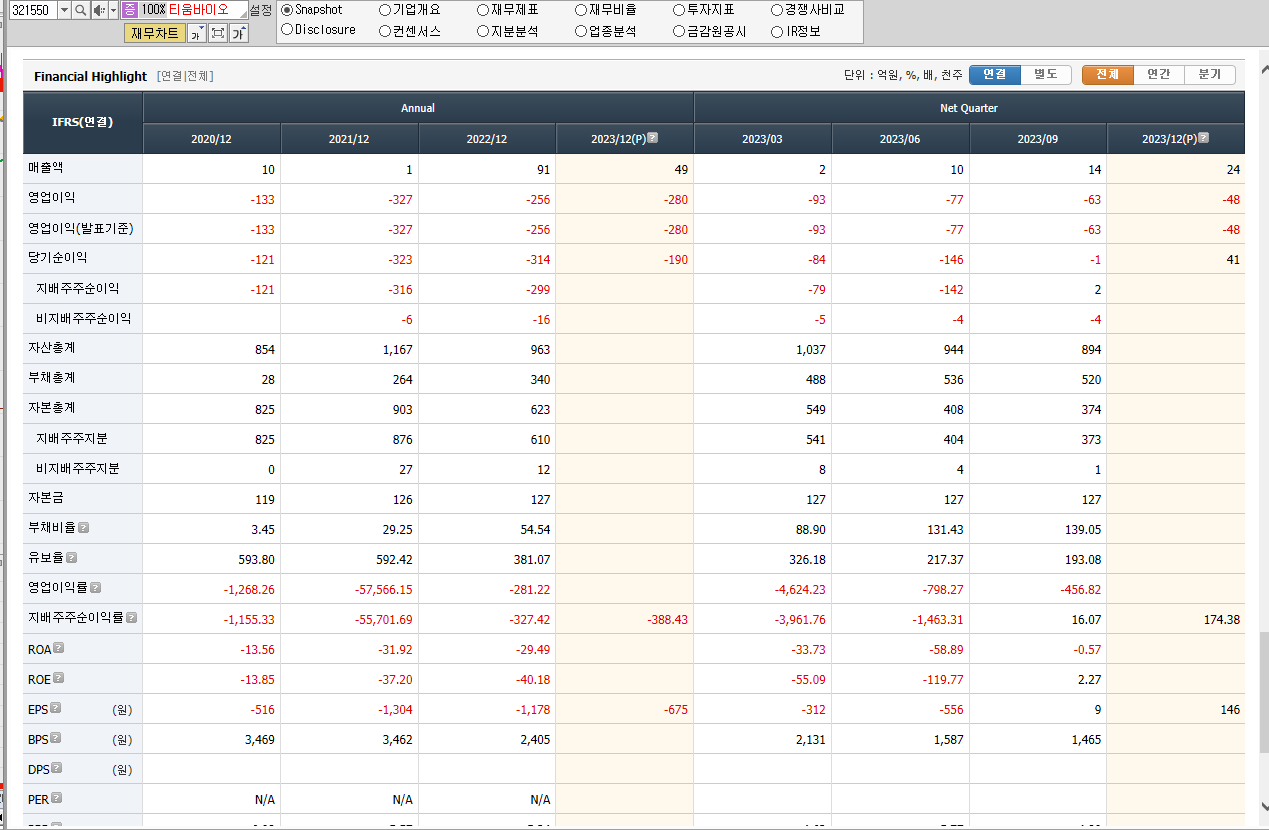This screenshot has width=1269, height=830.
Task: Click the 자산총계 row label
Action: point(52,348)
